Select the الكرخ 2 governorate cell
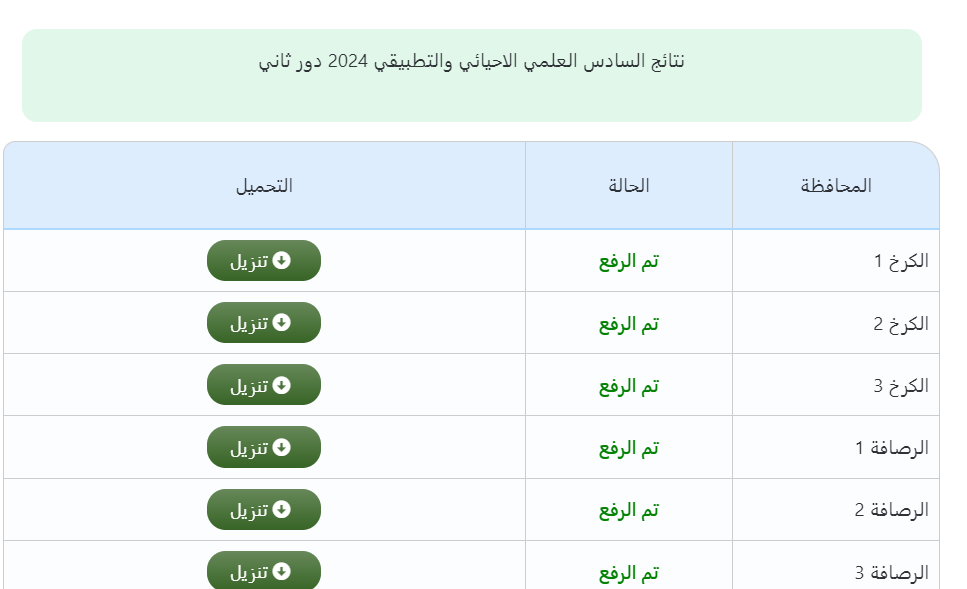Screen dimensions: 967x589 [901, 323]
